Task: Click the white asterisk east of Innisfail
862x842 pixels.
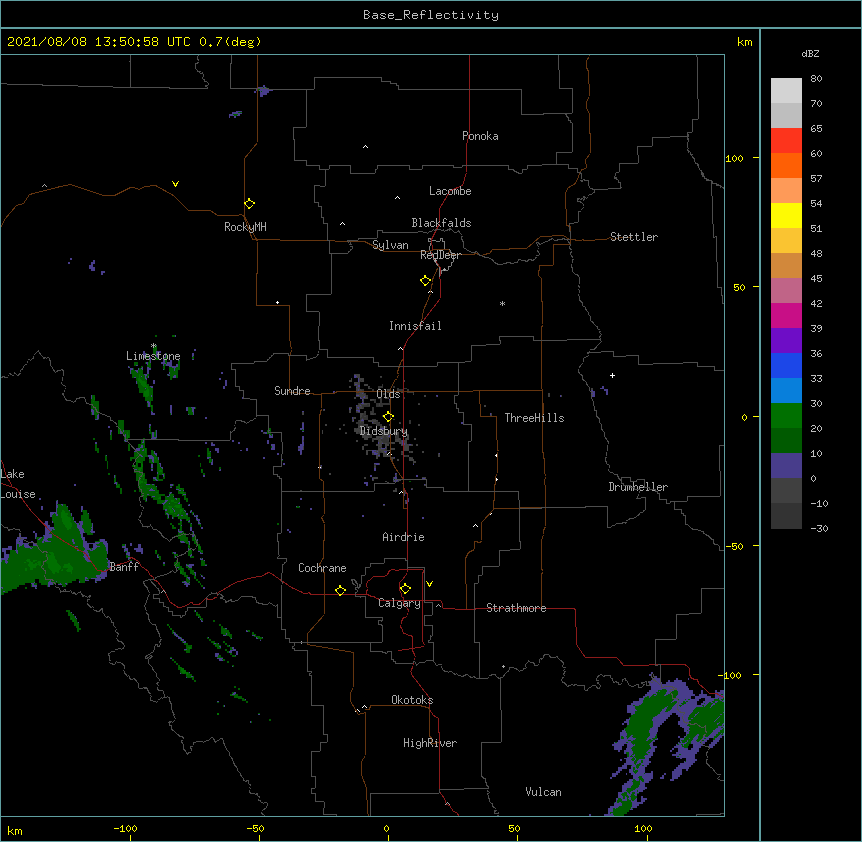Action: click(x=502, y=303)
